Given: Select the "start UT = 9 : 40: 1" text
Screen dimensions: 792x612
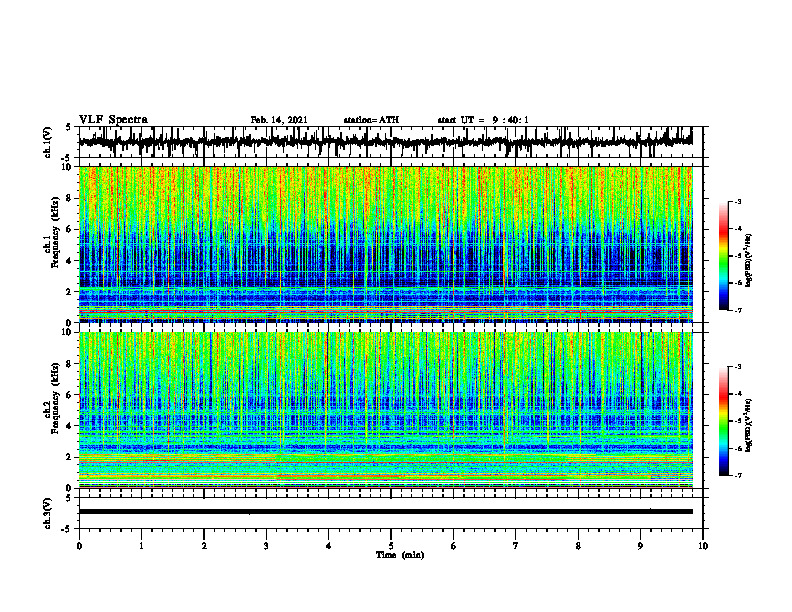Looking at the screenshot, I should coord(483,120).
